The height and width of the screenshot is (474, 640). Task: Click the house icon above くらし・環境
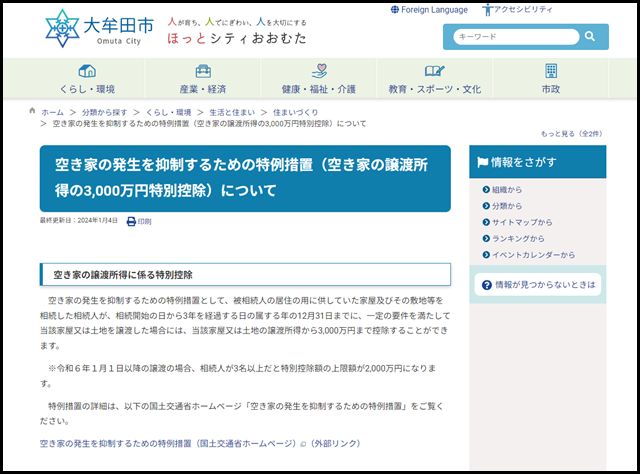coord(87,71)
